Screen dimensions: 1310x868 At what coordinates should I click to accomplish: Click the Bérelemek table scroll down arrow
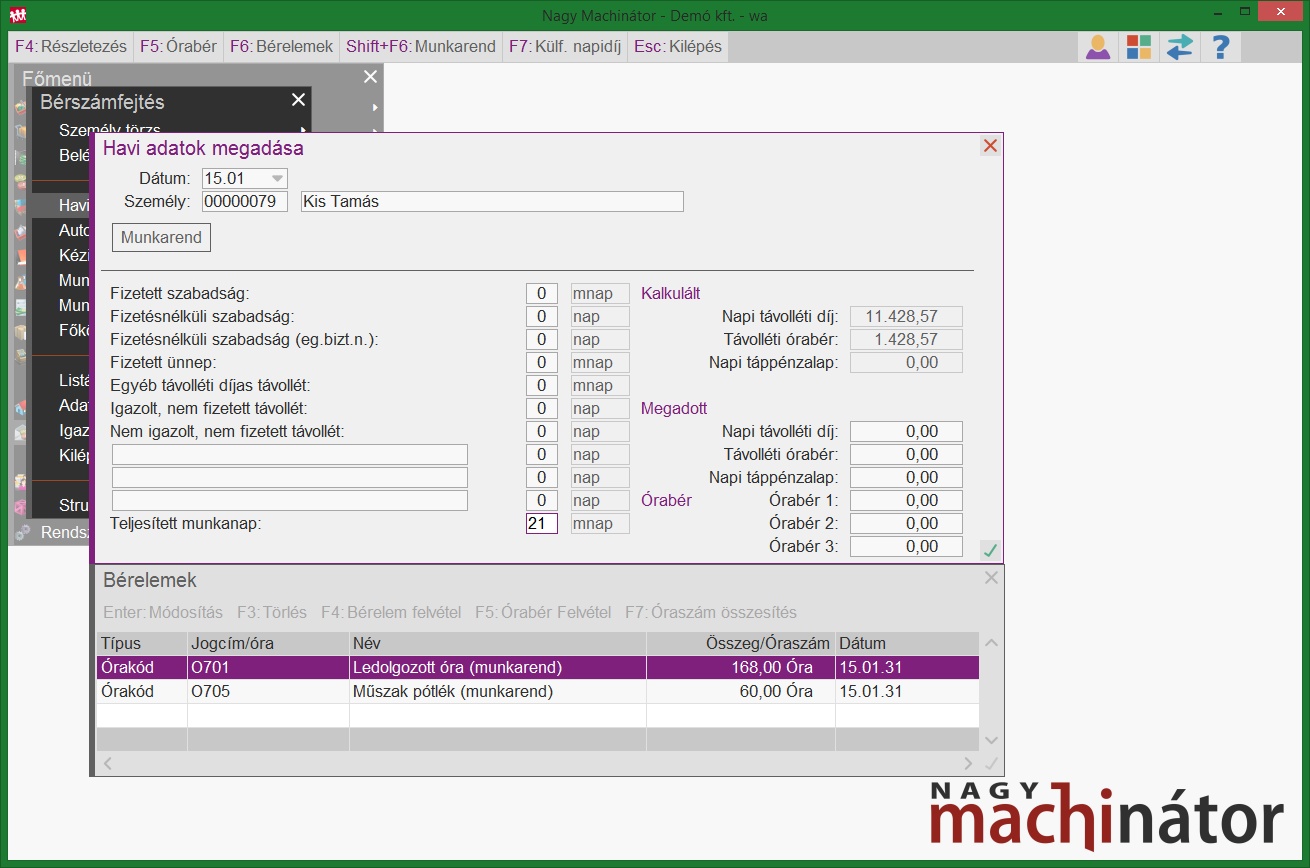click(991, 740)
